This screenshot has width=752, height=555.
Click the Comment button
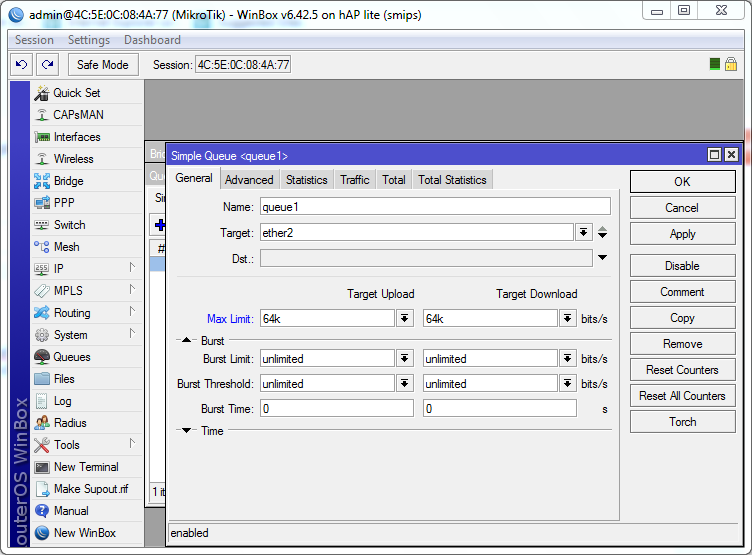(682, 292)
